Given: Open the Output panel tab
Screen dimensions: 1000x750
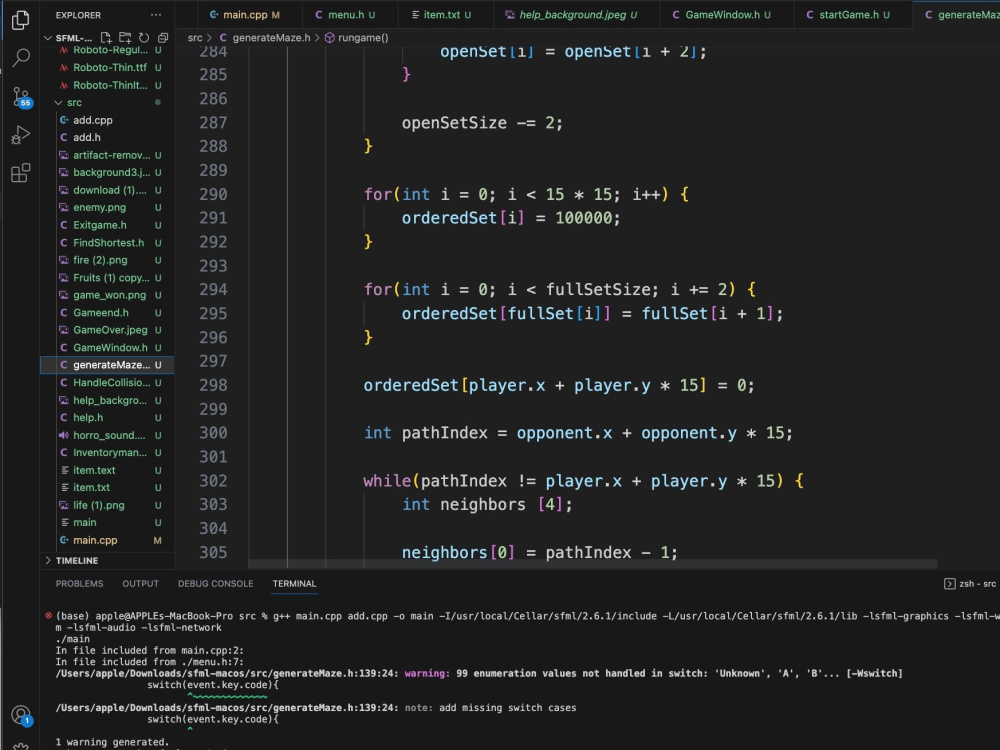Looking at the screenshot, I should [140, 584].
